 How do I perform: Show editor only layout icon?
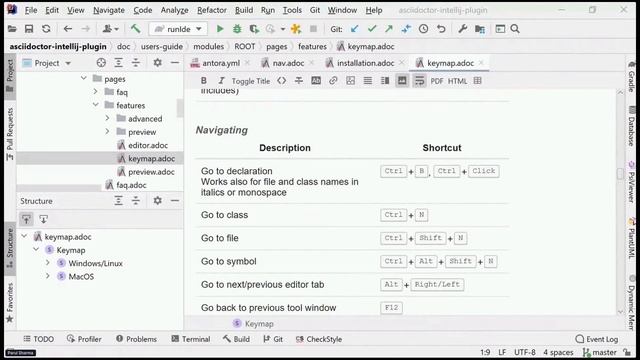(x=368, y=81)
